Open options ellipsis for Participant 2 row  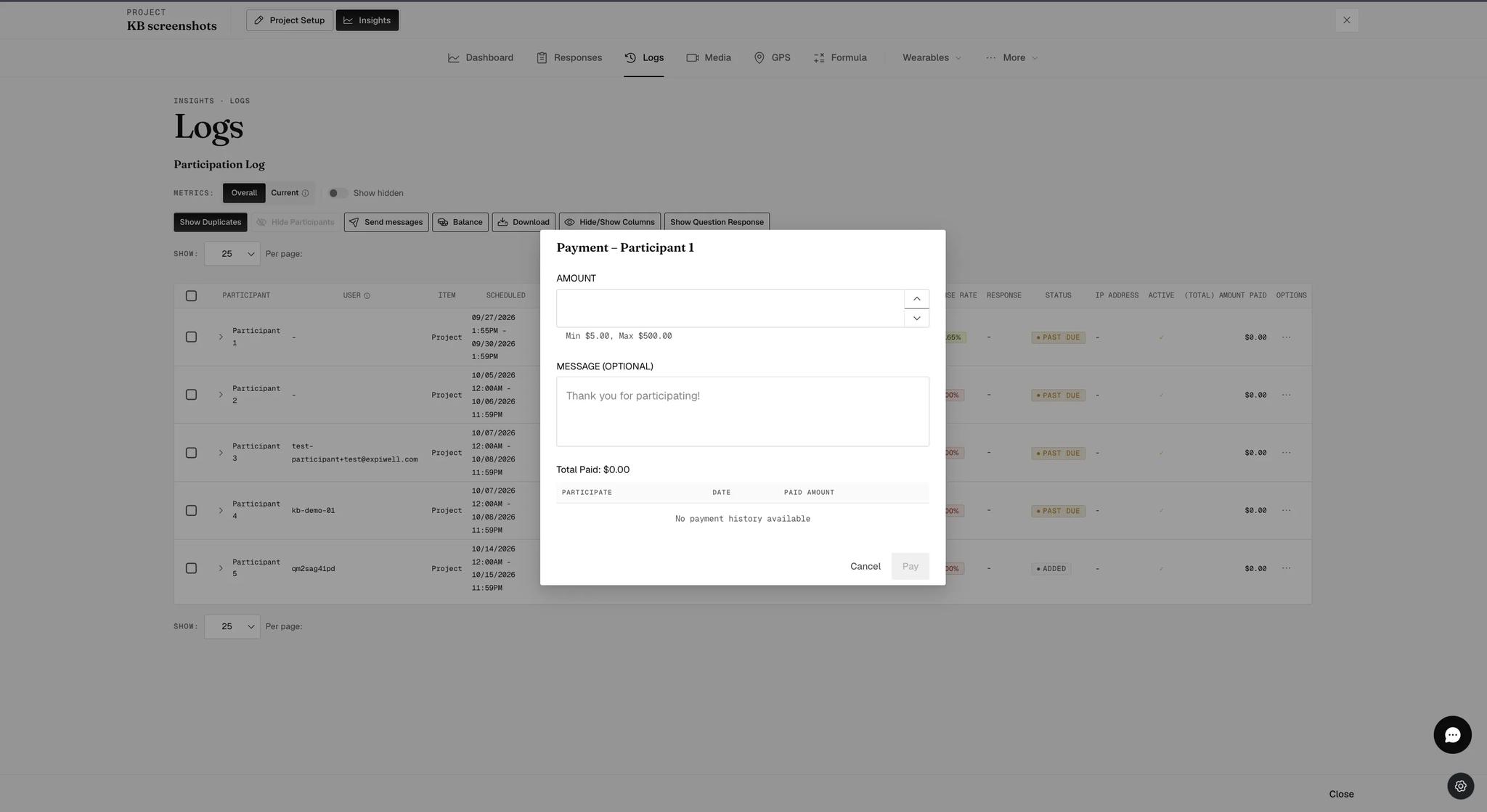(1286, 395)
